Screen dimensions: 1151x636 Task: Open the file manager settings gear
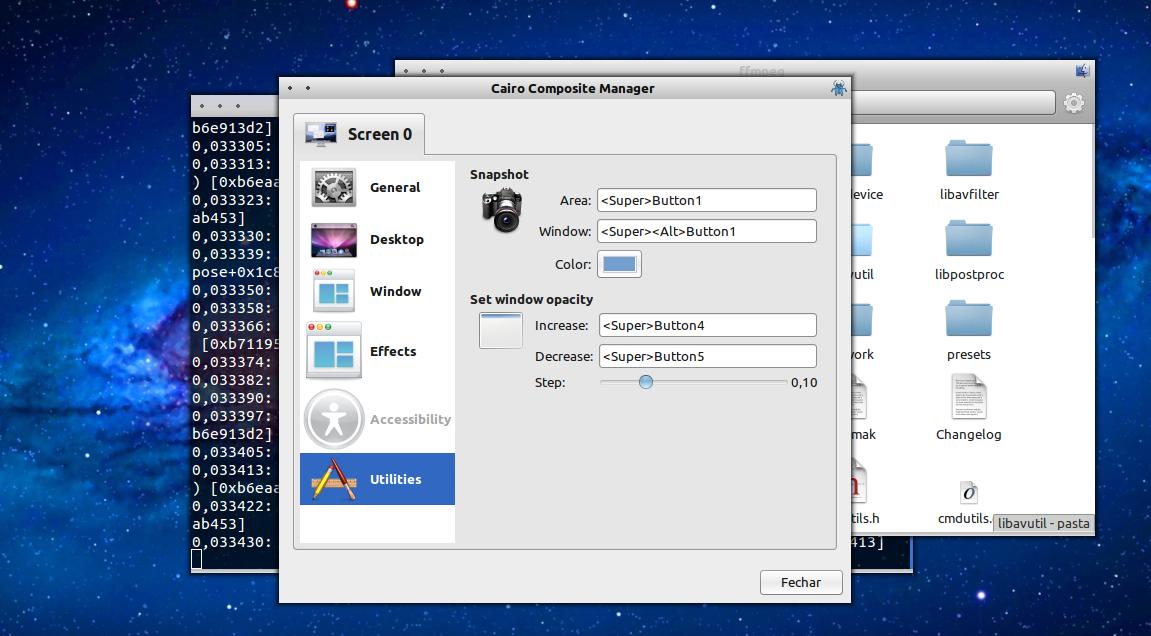[1073, 102]
